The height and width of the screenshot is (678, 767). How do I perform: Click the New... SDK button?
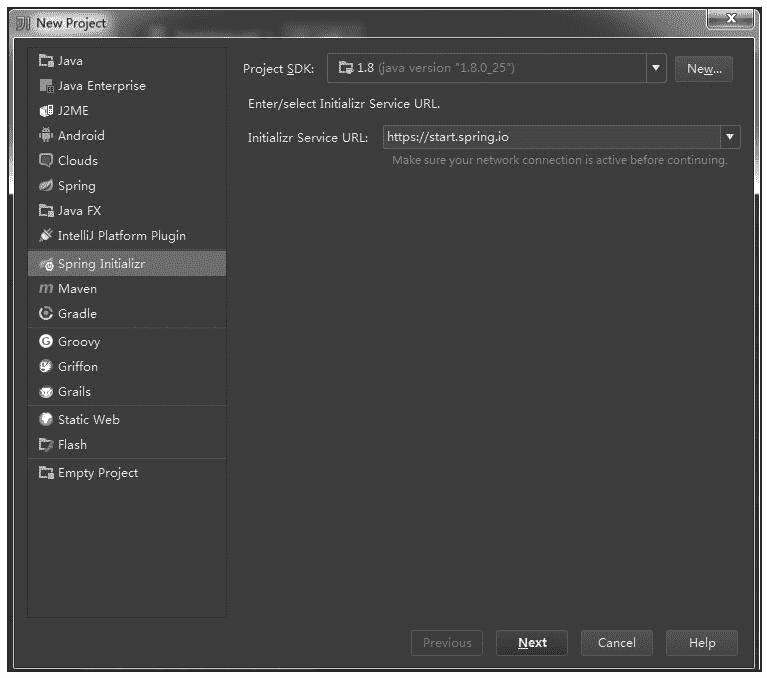pos(704,69)
